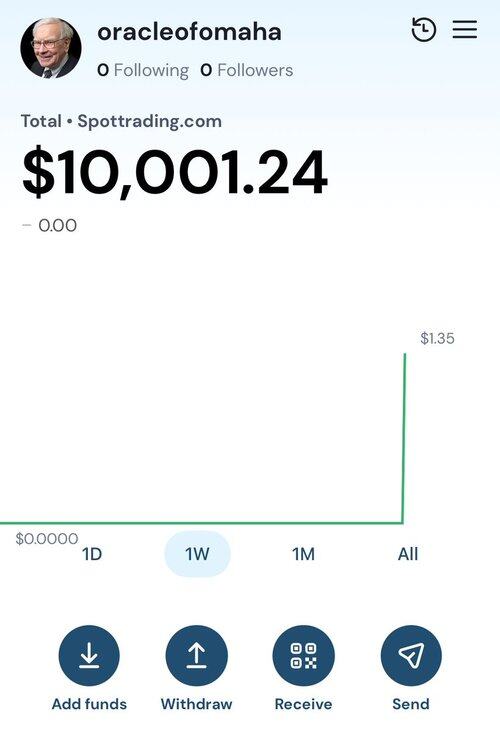The height and width of the screenshot is (733, 500).
Task: Open the hamburger menu
Action: (x=464, y=29)
